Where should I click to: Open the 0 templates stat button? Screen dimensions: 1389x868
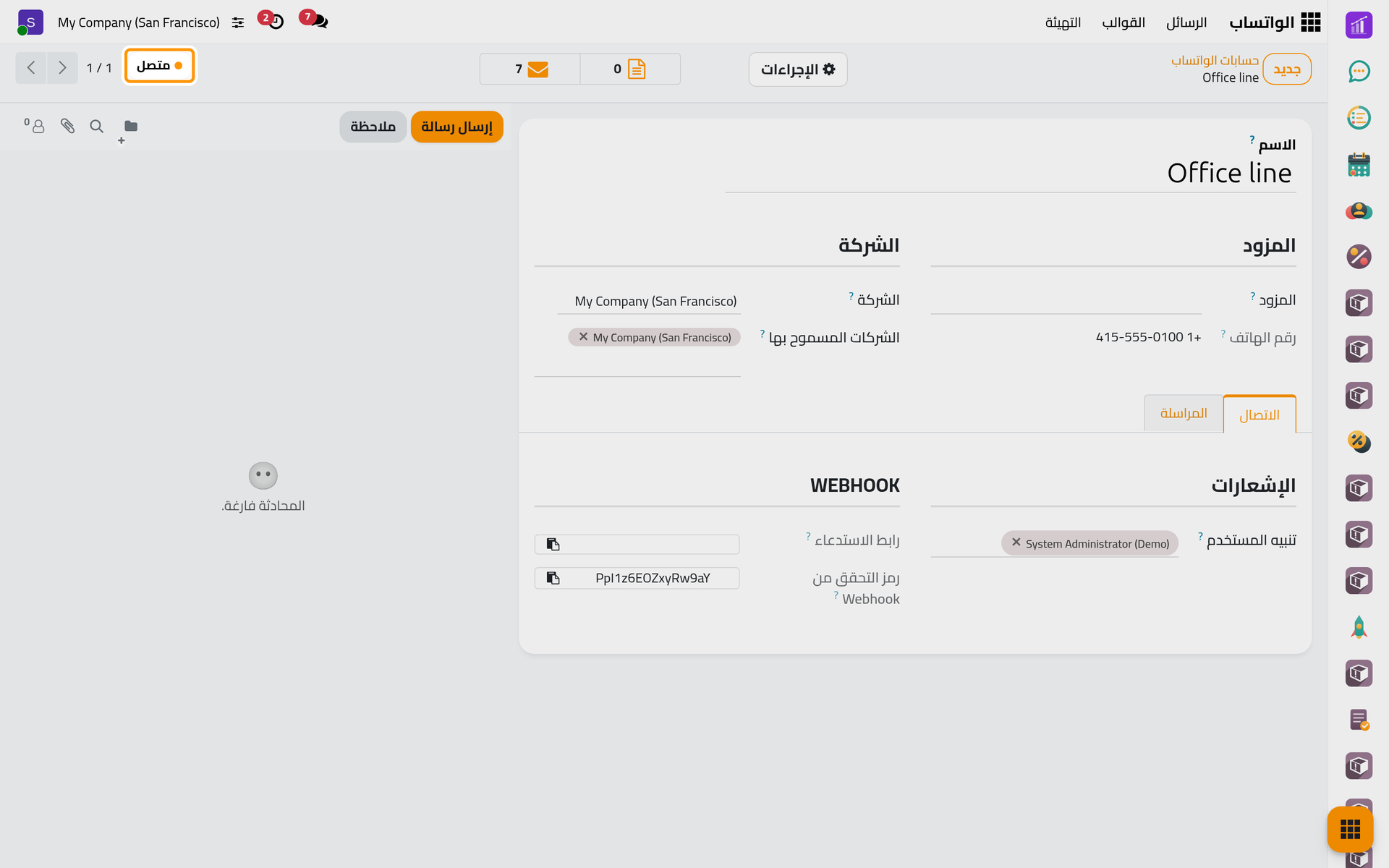[x=629, y=69]
